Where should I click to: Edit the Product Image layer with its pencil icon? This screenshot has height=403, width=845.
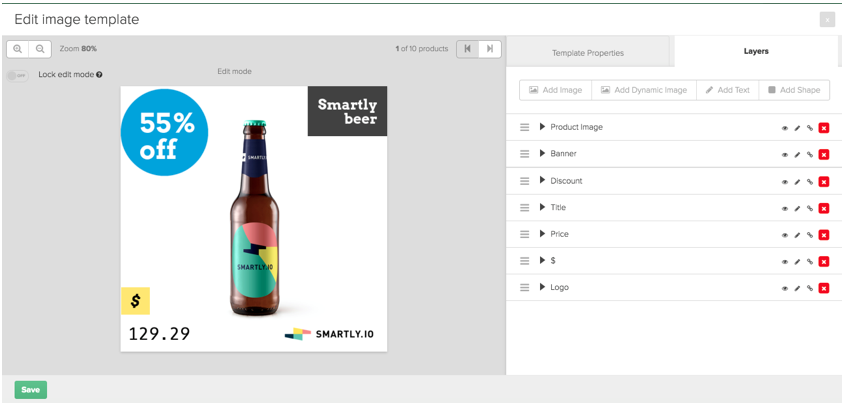(x=798, y=128)
